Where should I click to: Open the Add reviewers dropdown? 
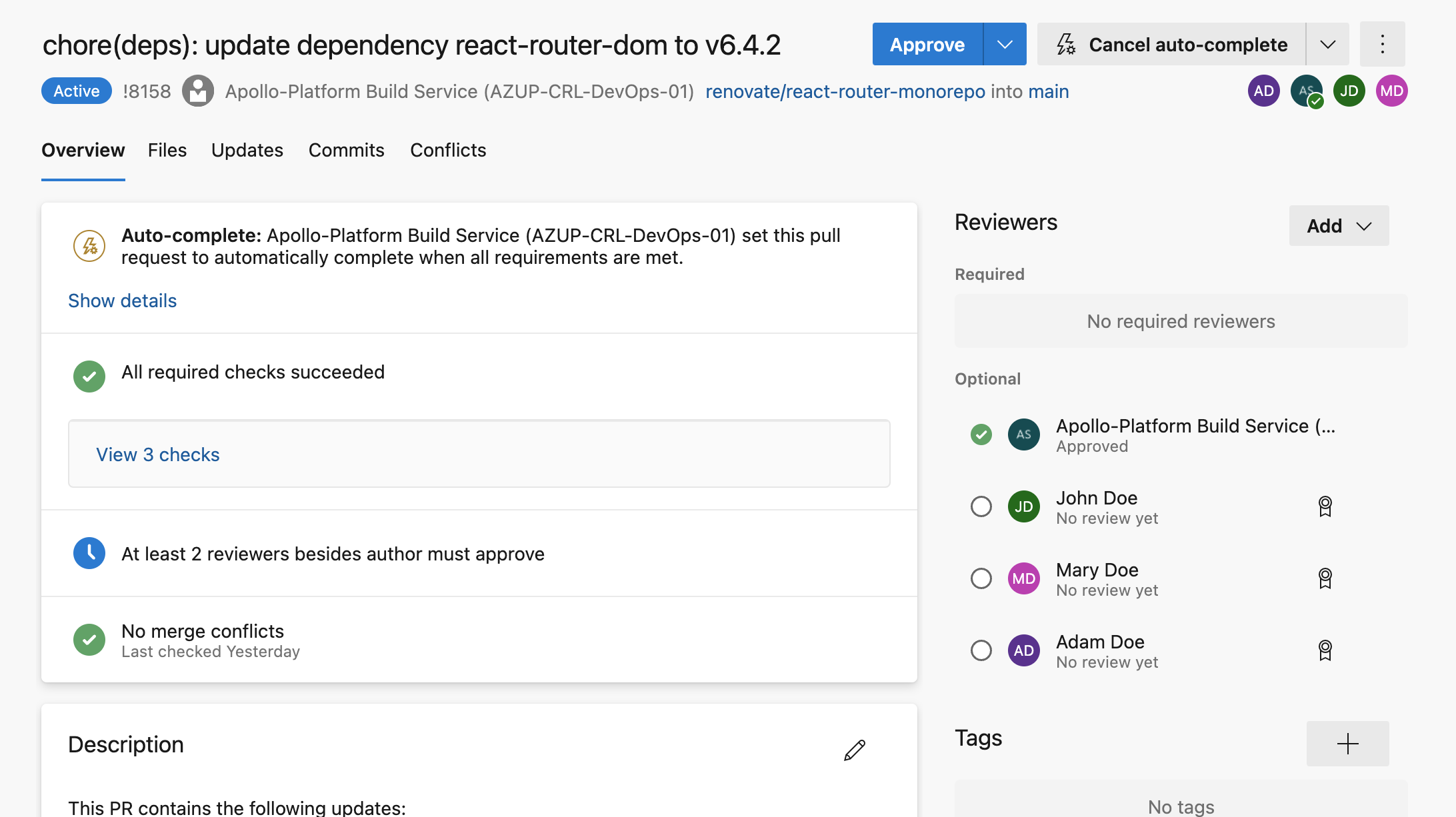pos(1339,225)
